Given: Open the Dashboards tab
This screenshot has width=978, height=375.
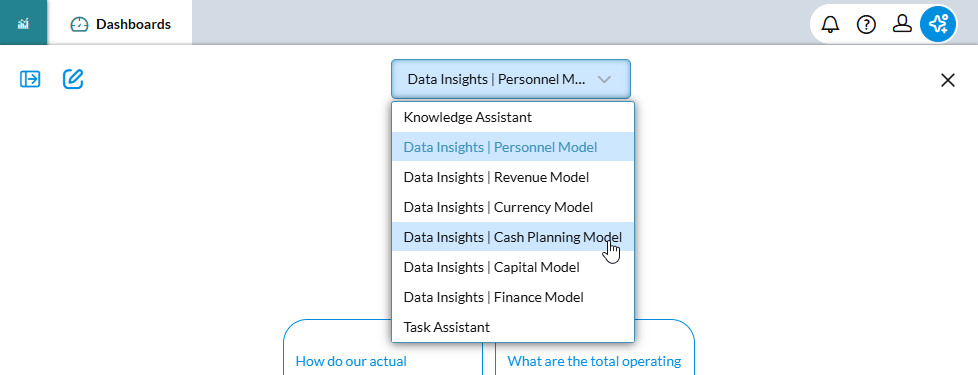Looking at the screenshot, I should [120, 24].
